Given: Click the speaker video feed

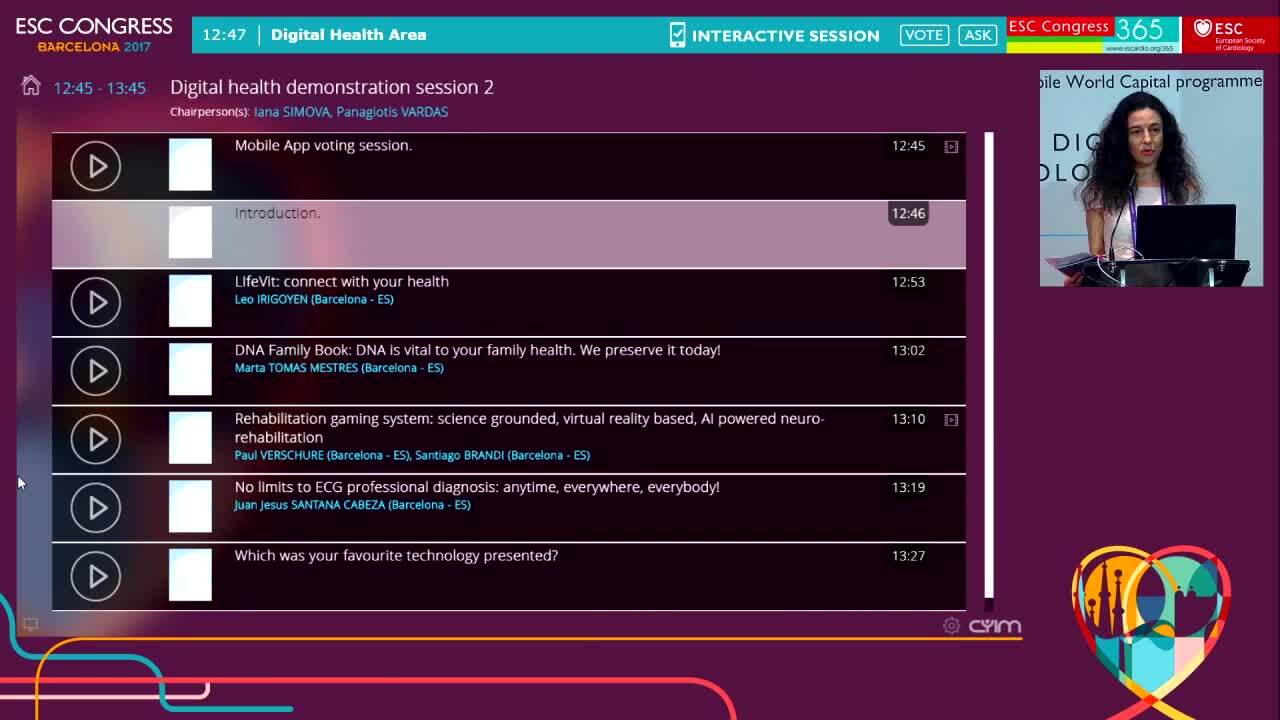Looking at the screenshot, I should [x=1151, y=179].
